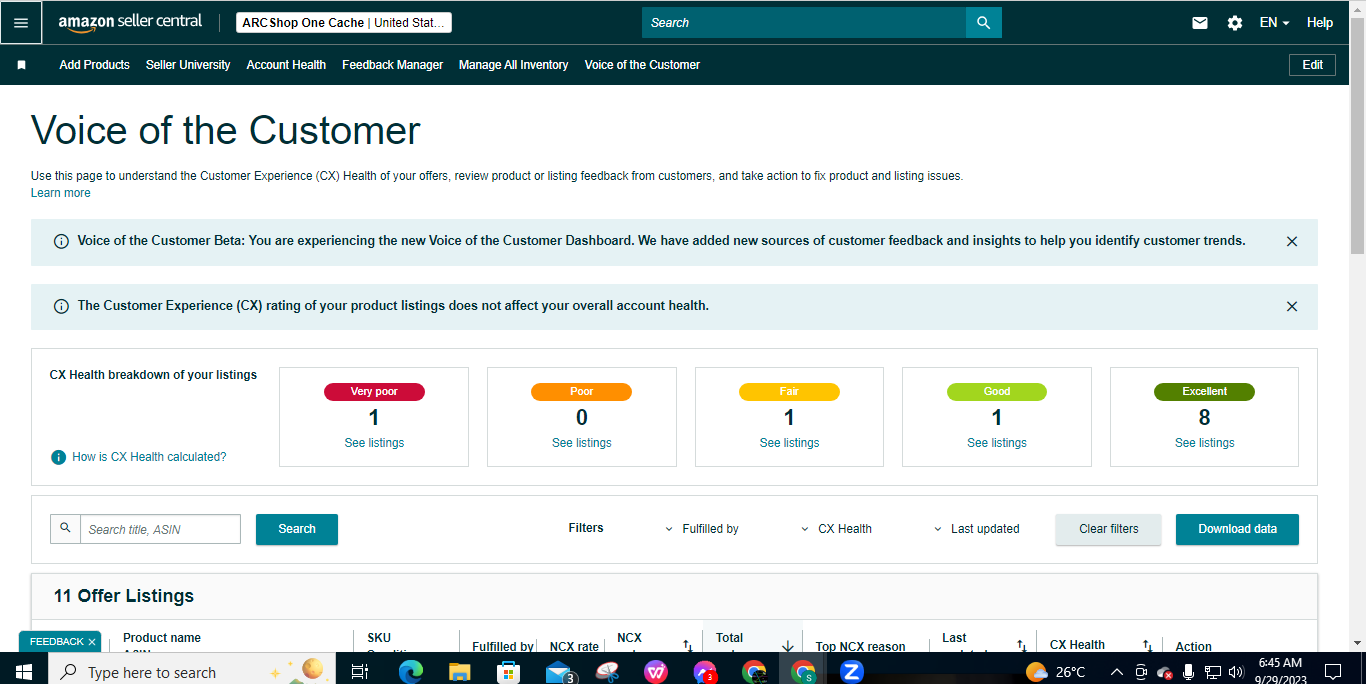
Task: Click the red Very poor badge
Action: coord(374,392)
